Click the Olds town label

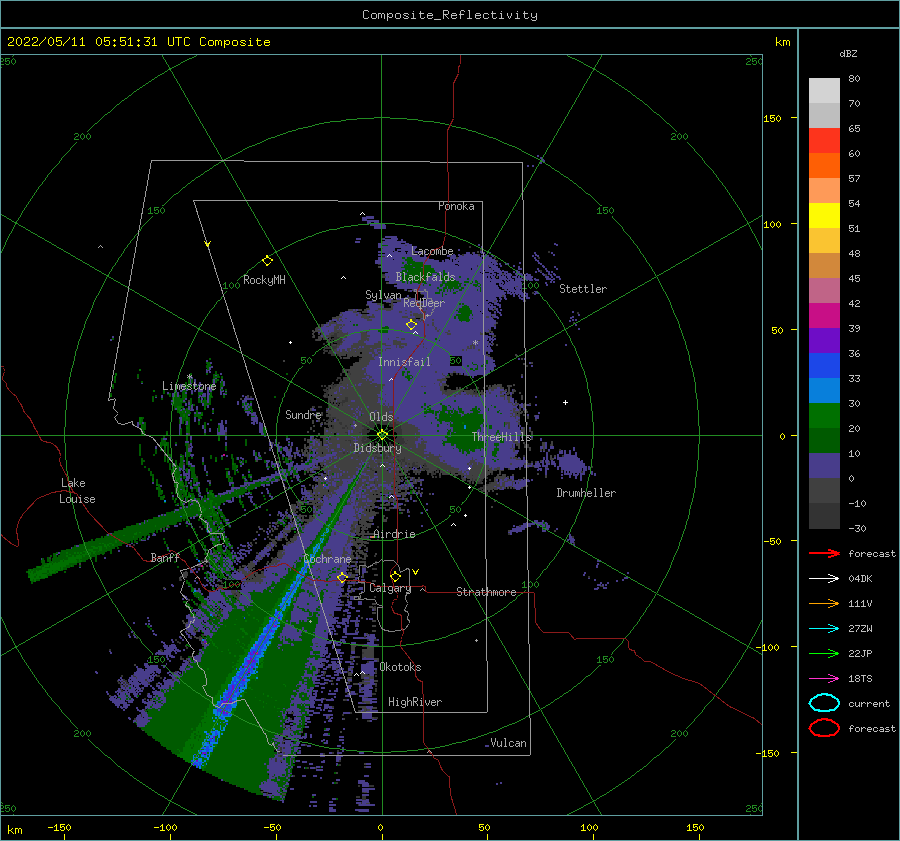click(x=381, y=417)
